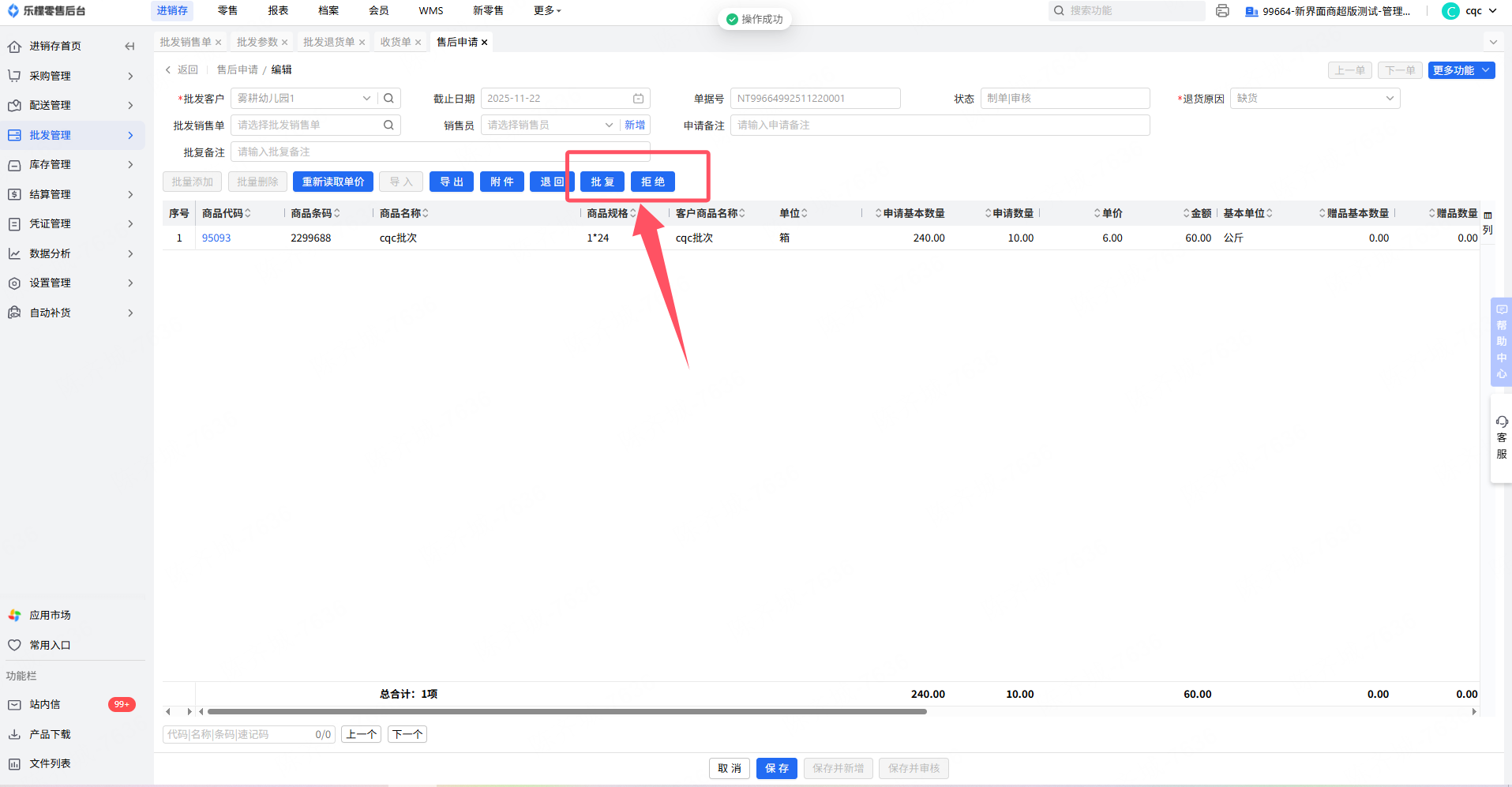Switch to 会员 top menu

[379, 11]
